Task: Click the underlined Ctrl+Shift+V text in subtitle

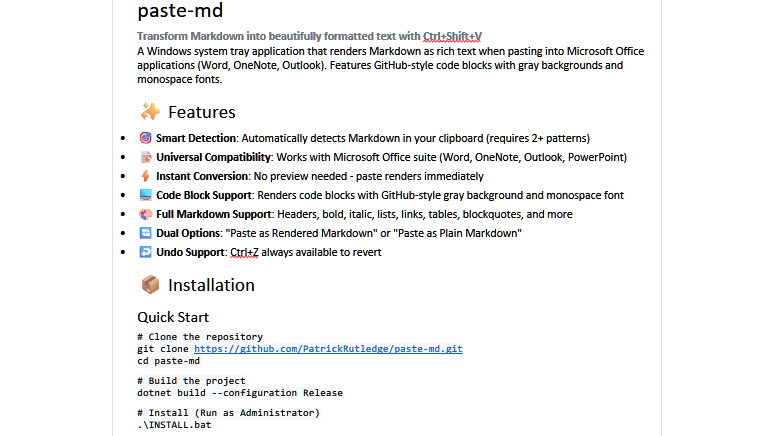Action: pyautogui.click(x=452, y=36)
